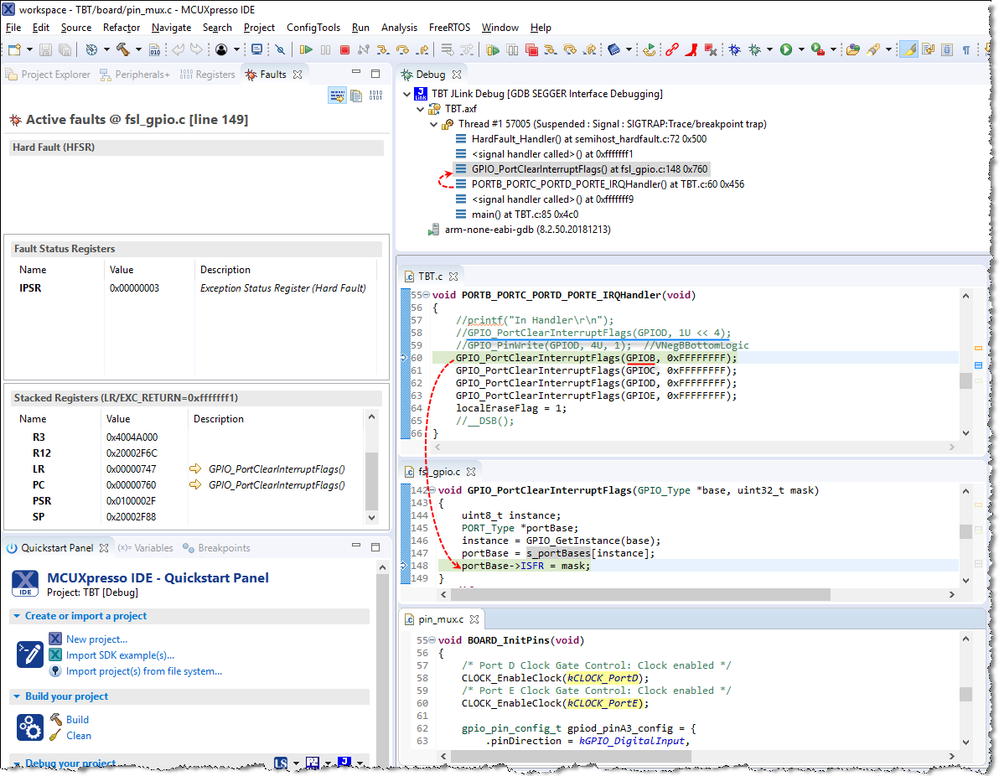The image size is (999, 776).
Task: Open the ConfigTools menu
Action: coord(313,28)
